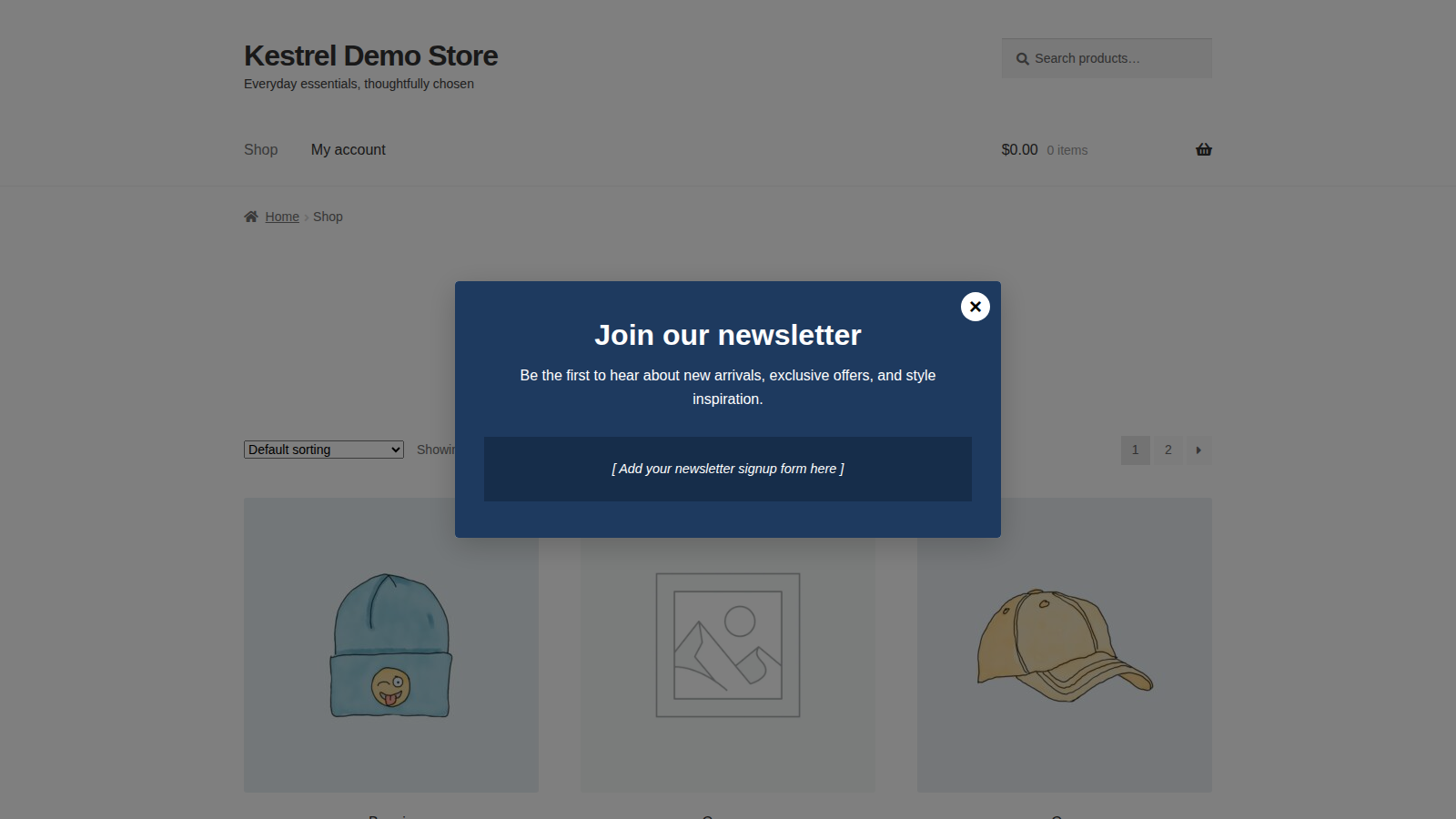View cart total $0.00
The width and height of the screenshot is (1456, 819).
pyautogui.click(x=1019, y=149)
